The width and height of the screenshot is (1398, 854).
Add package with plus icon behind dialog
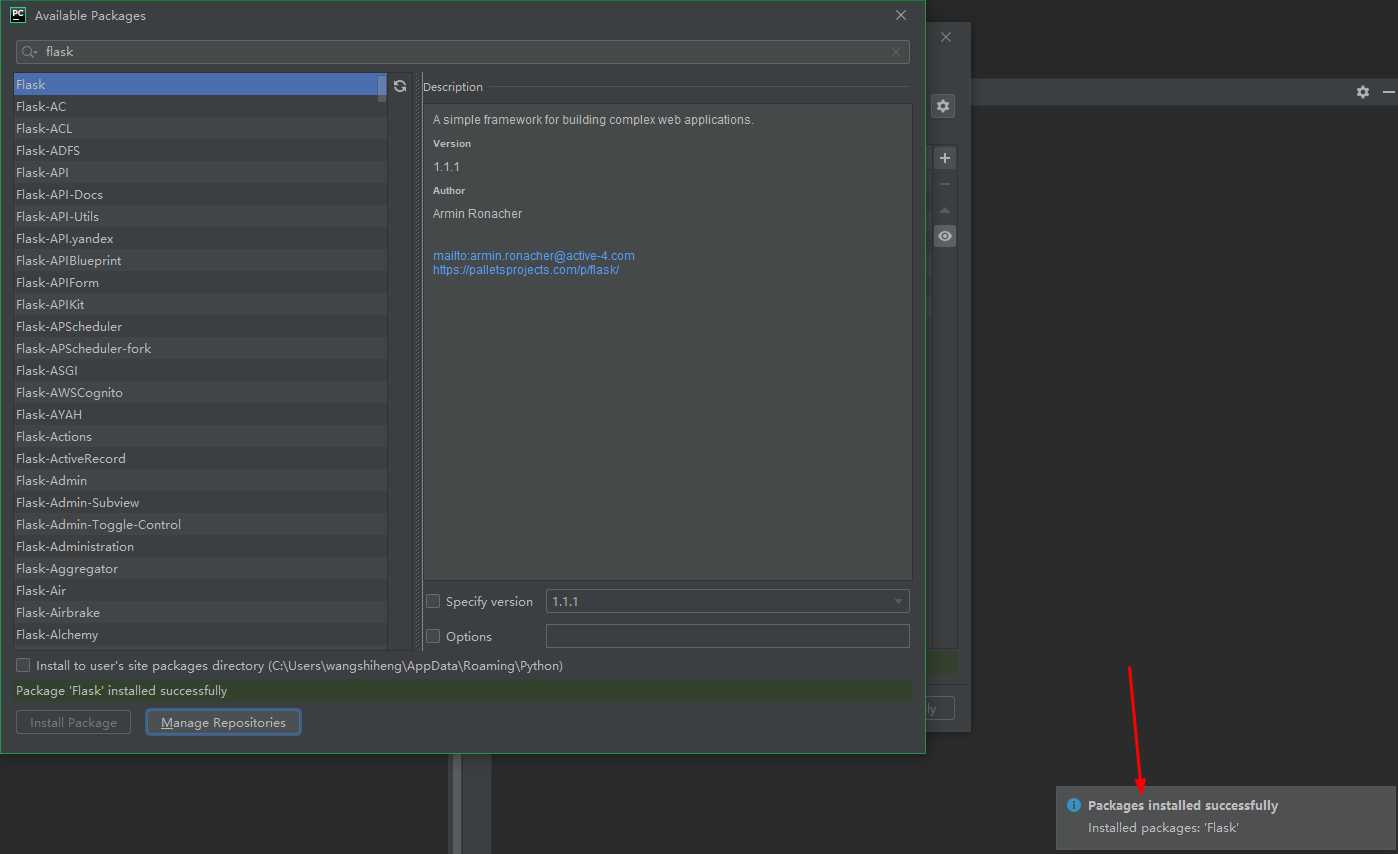coord(945,158)
